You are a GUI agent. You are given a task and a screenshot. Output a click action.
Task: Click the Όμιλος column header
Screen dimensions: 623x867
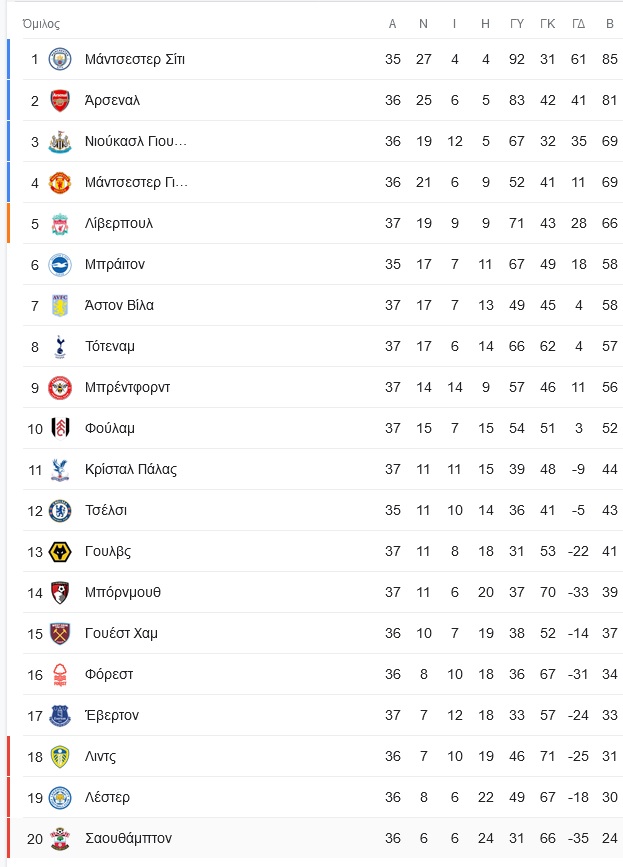41,24
